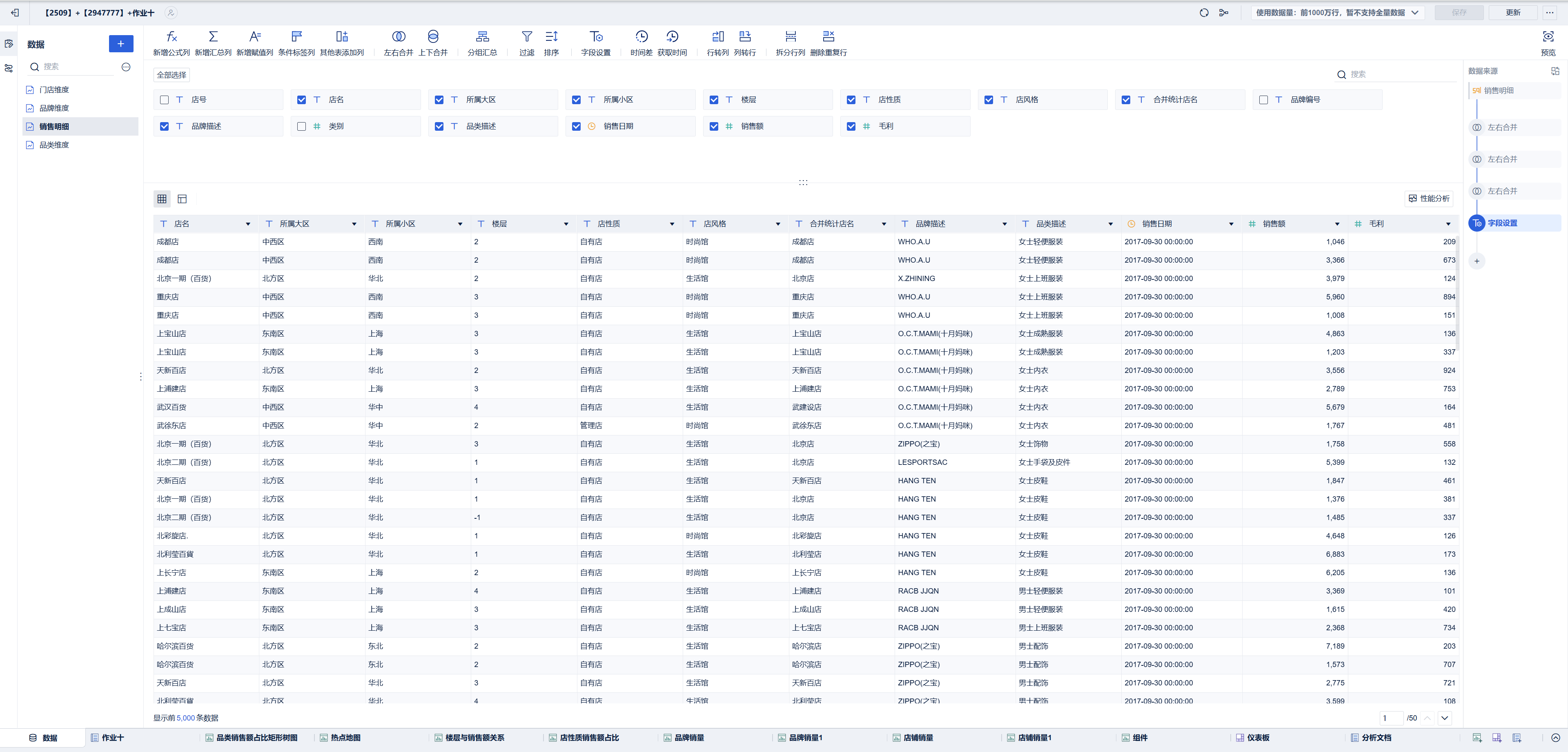Screen dimensions: 1568x752
Task: Click the 新增公式列 formula icon
Action: (171, 37)
